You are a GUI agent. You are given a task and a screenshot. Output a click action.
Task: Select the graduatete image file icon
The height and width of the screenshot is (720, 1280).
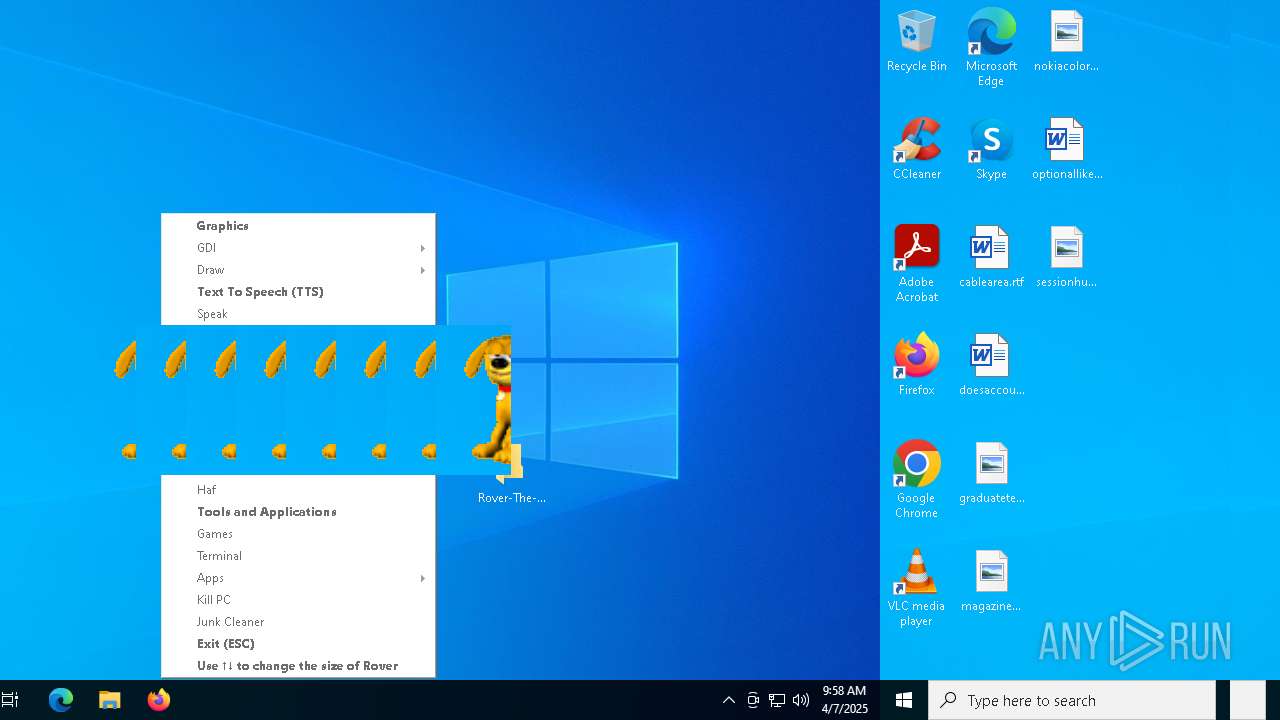click(x=991, y=473)
